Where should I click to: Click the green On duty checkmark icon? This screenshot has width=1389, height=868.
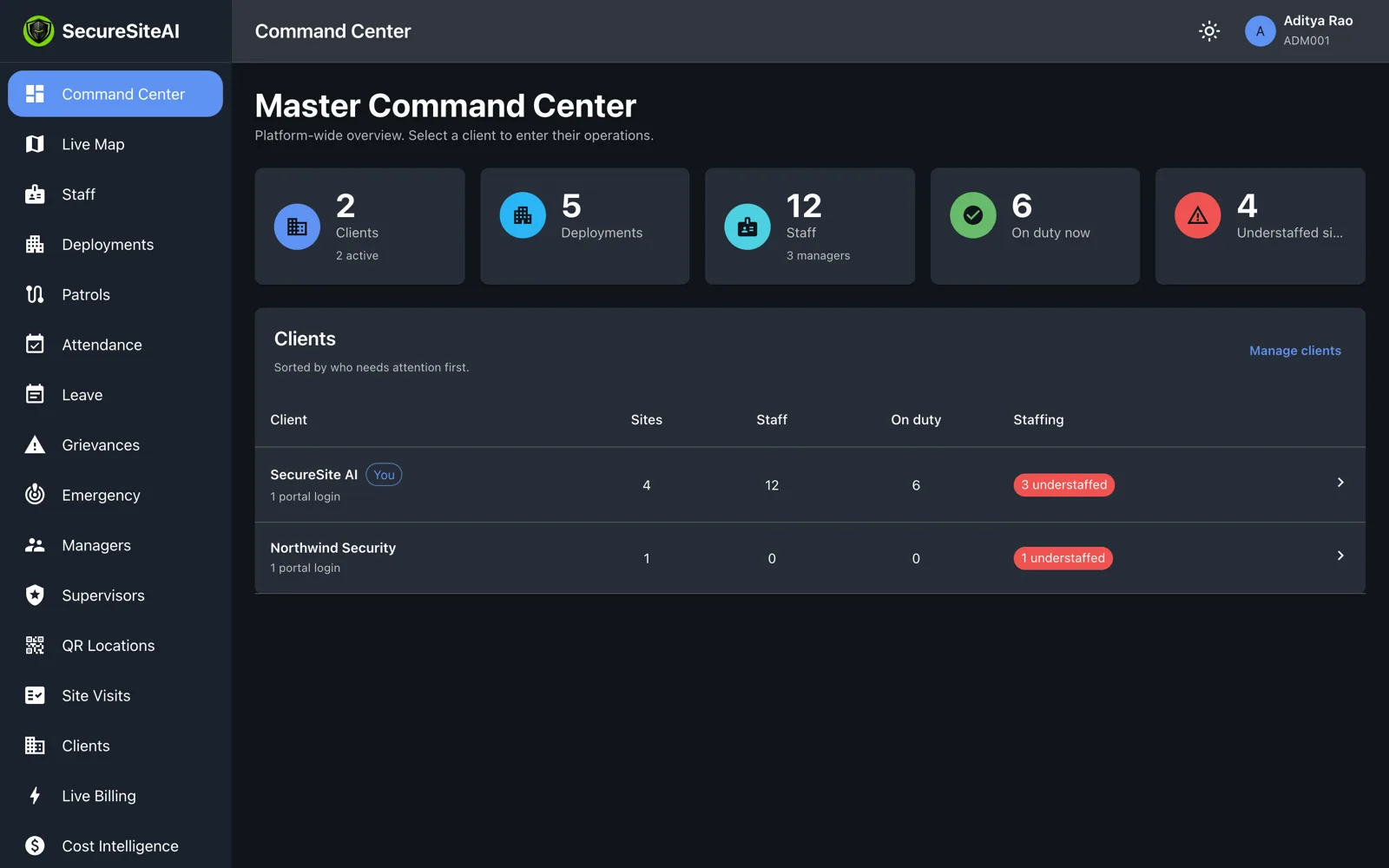(x=973, y=215)
